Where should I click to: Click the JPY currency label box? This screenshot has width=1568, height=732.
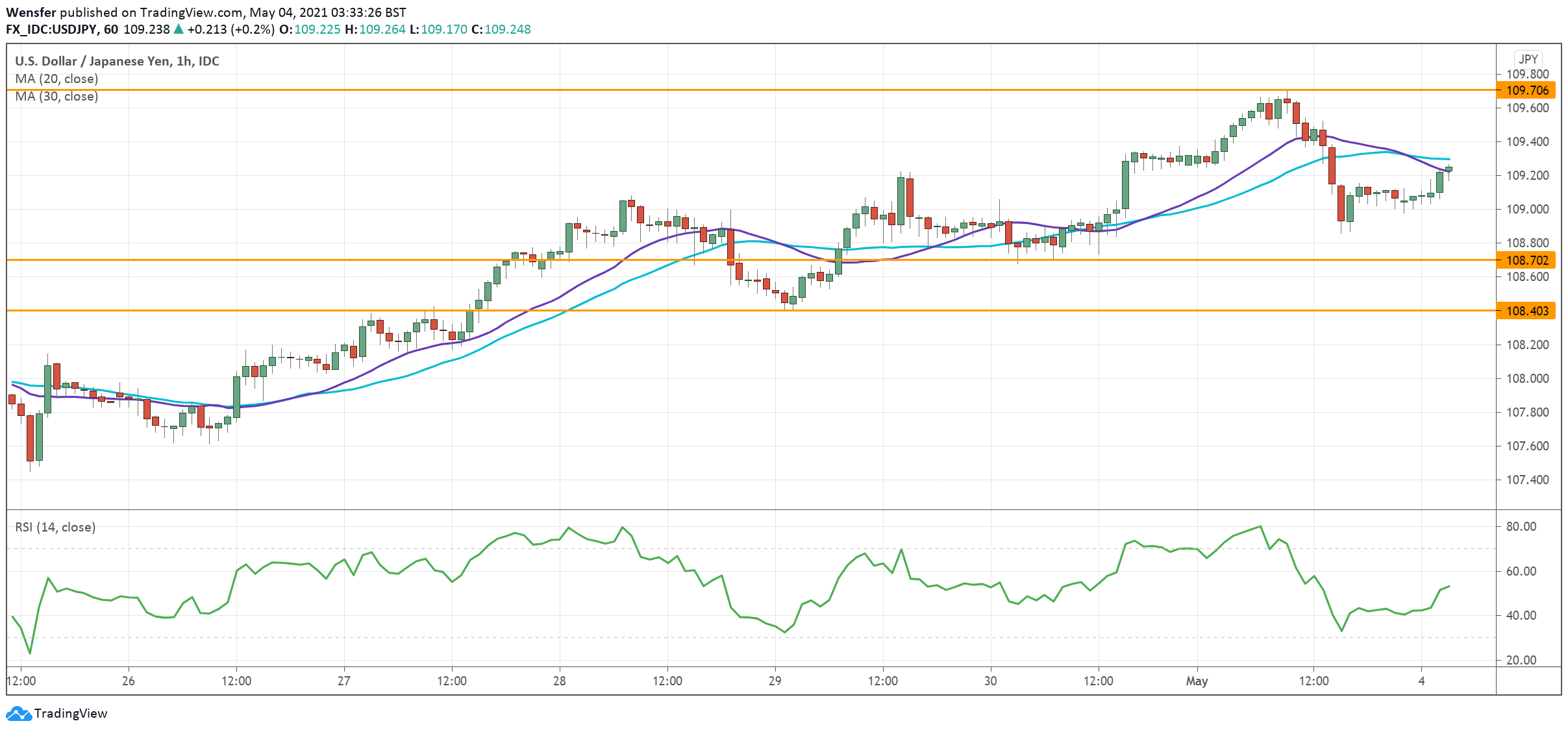click(1528, 59)
